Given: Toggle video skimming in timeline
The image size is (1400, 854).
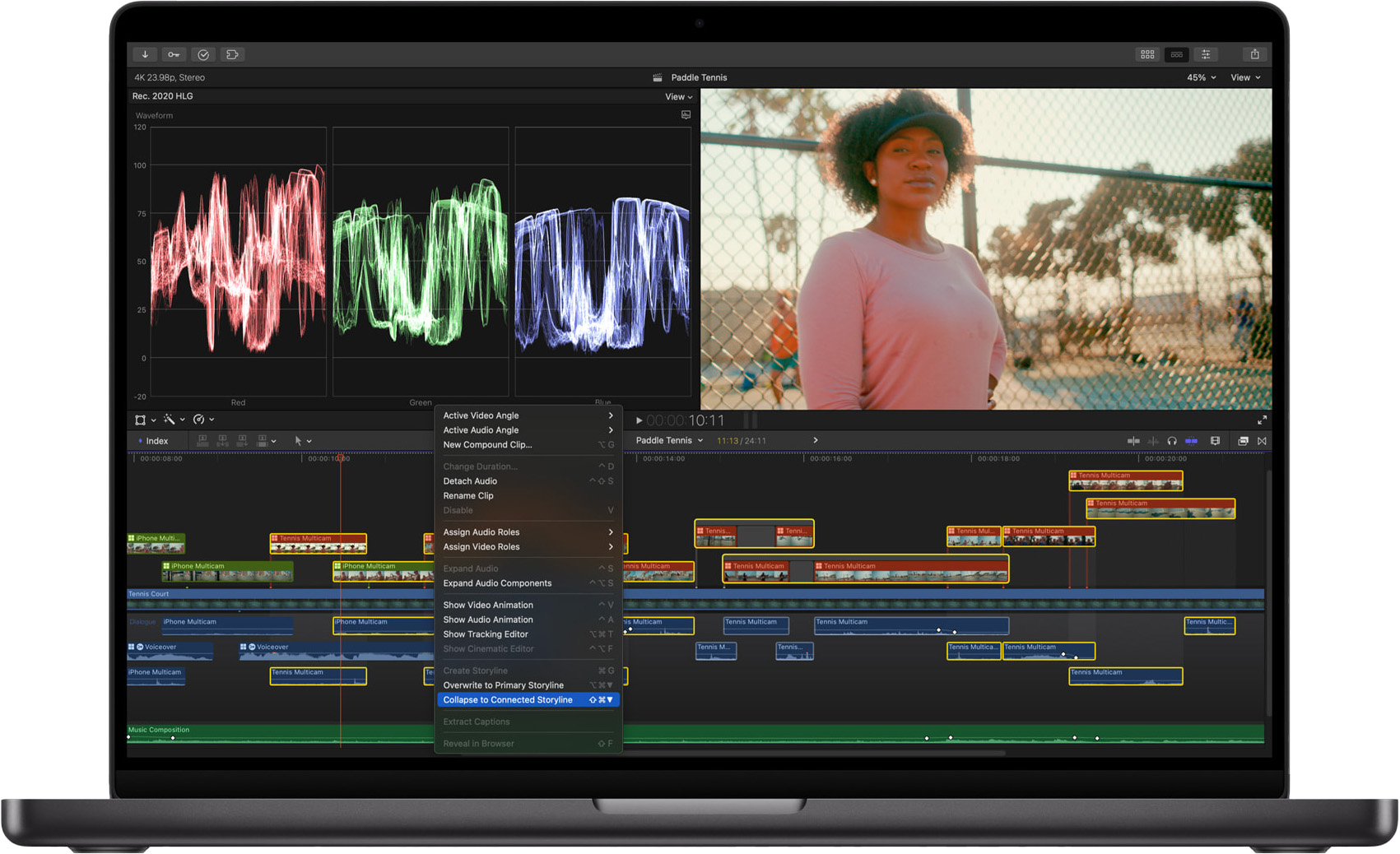Looking at the screenshot, I should click(1133, 441).
